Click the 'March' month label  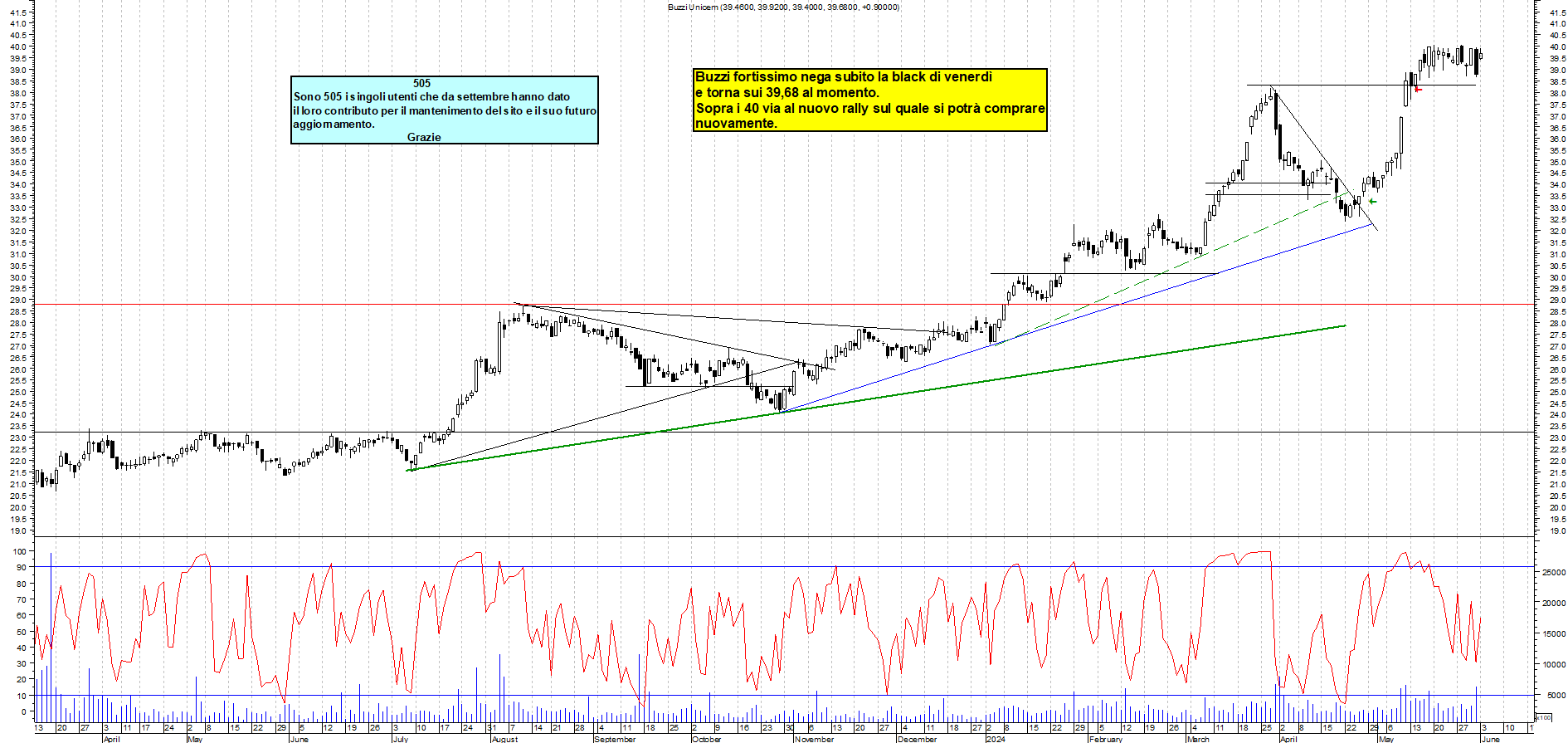coord(1198,739)
